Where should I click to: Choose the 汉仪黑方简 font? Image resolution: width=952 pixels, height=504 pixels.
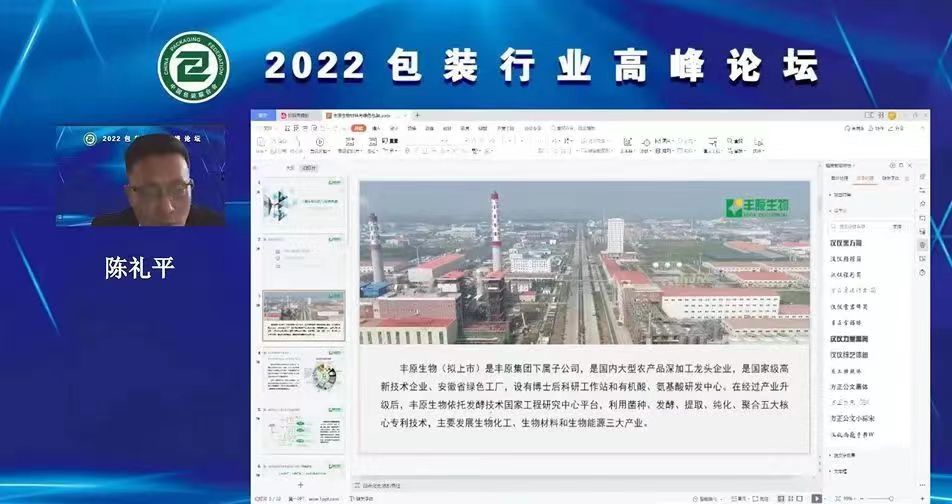coord(846,243)
